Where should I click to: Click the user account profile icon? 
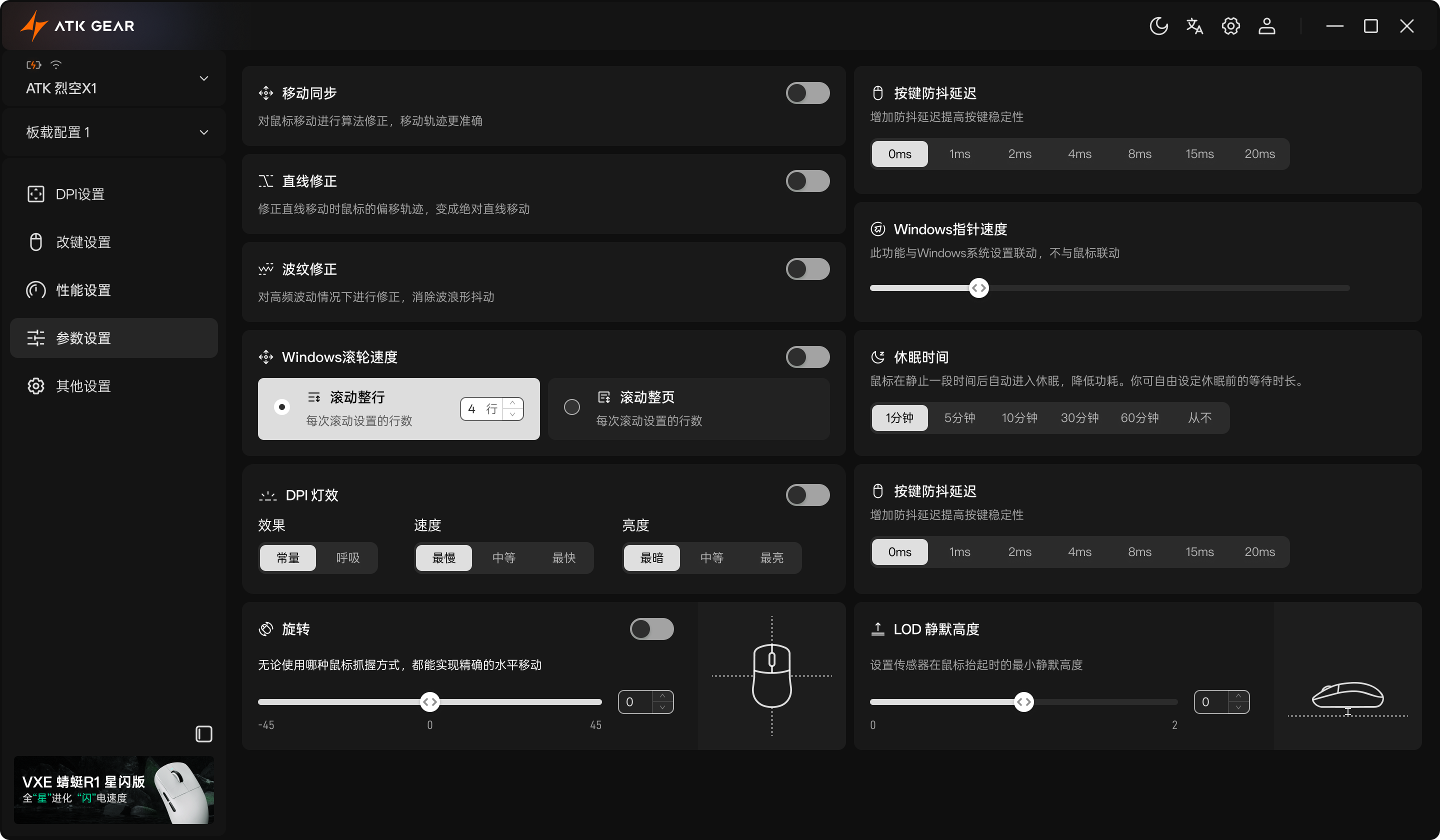1266,26
